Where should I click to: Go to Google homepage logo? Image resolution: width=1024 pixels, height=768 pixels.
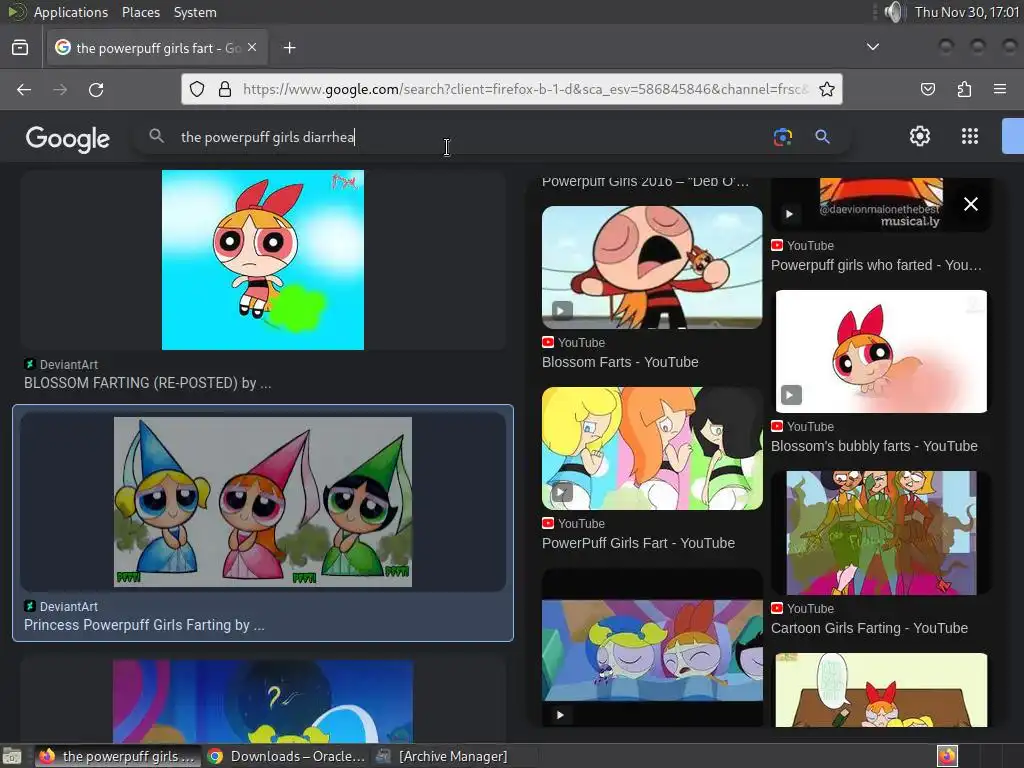[68, 138]
